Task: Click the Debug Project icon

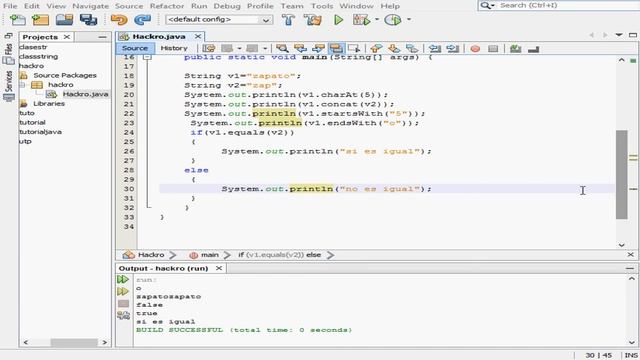Action: pyautogui.click(x=361, y=20)
